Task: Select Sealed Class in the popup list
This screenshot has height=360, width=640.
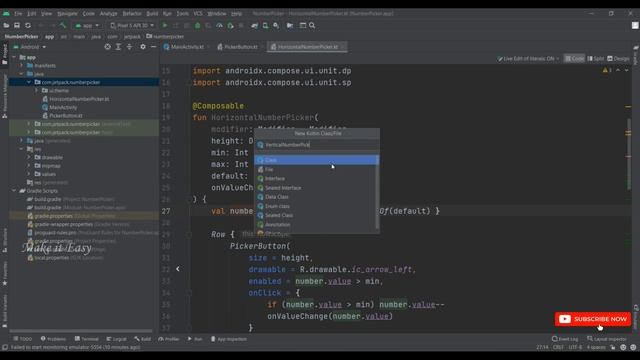Action: coord(316,215)
